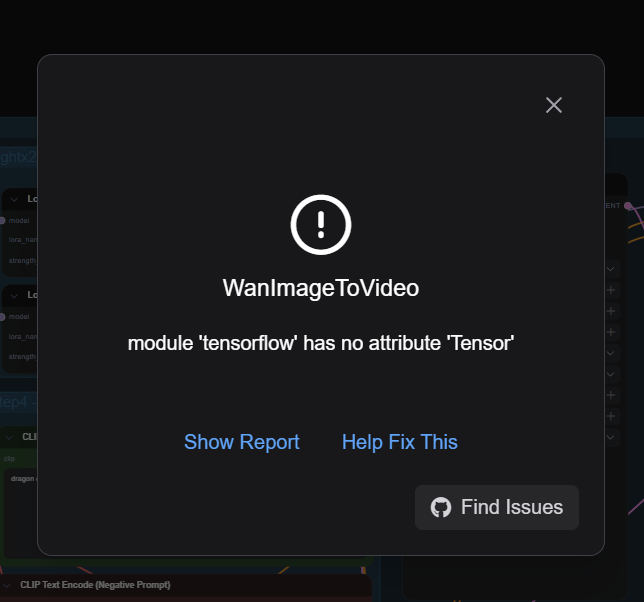Open the Show Report link
The width and height of the screenshot is (644, 602).
242,442
